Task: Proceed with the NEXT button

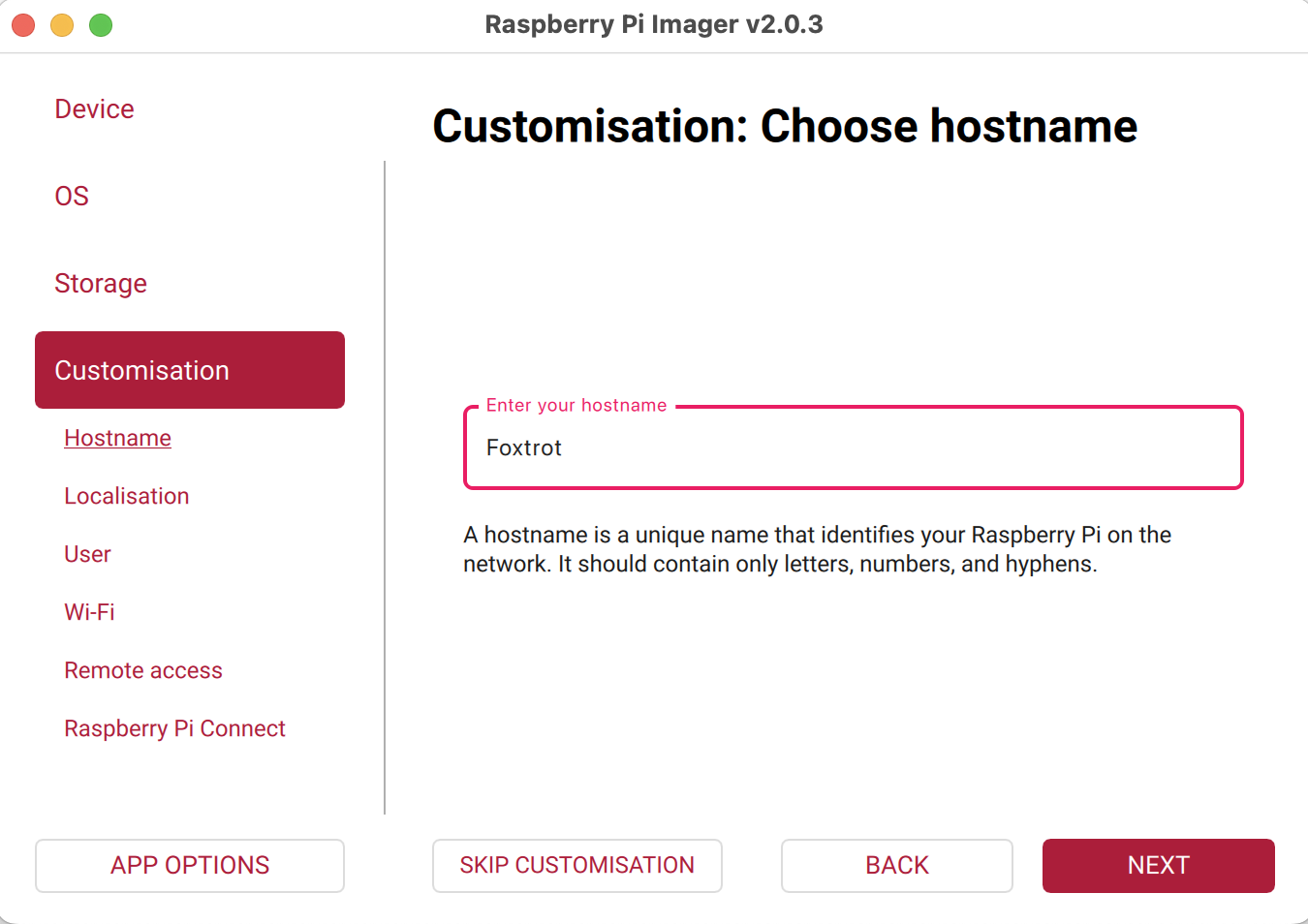Action: 1158,865
